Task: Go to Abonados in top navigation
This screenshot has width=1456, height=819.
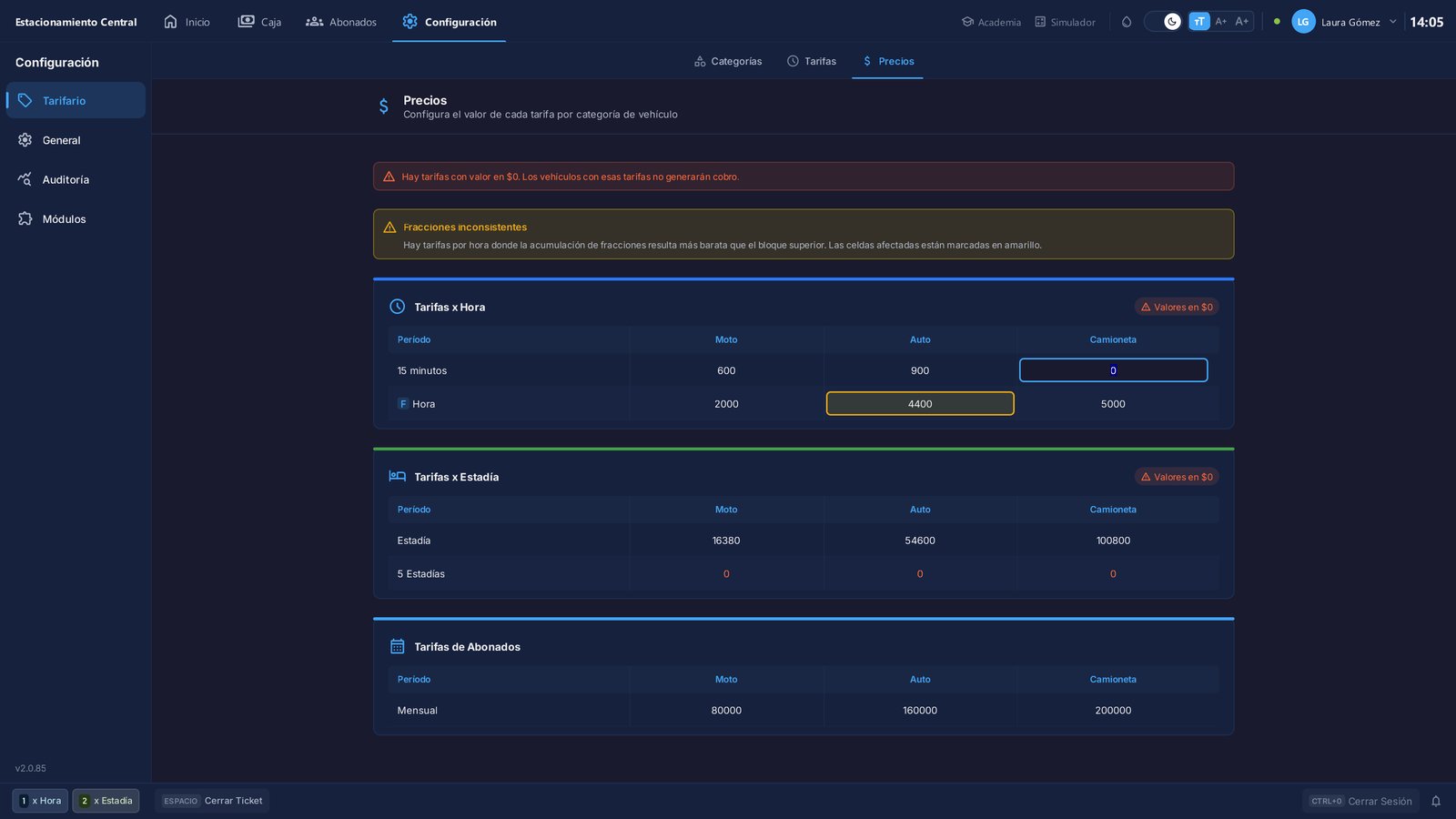Action: pyautogui.click(x=341, y=22)
